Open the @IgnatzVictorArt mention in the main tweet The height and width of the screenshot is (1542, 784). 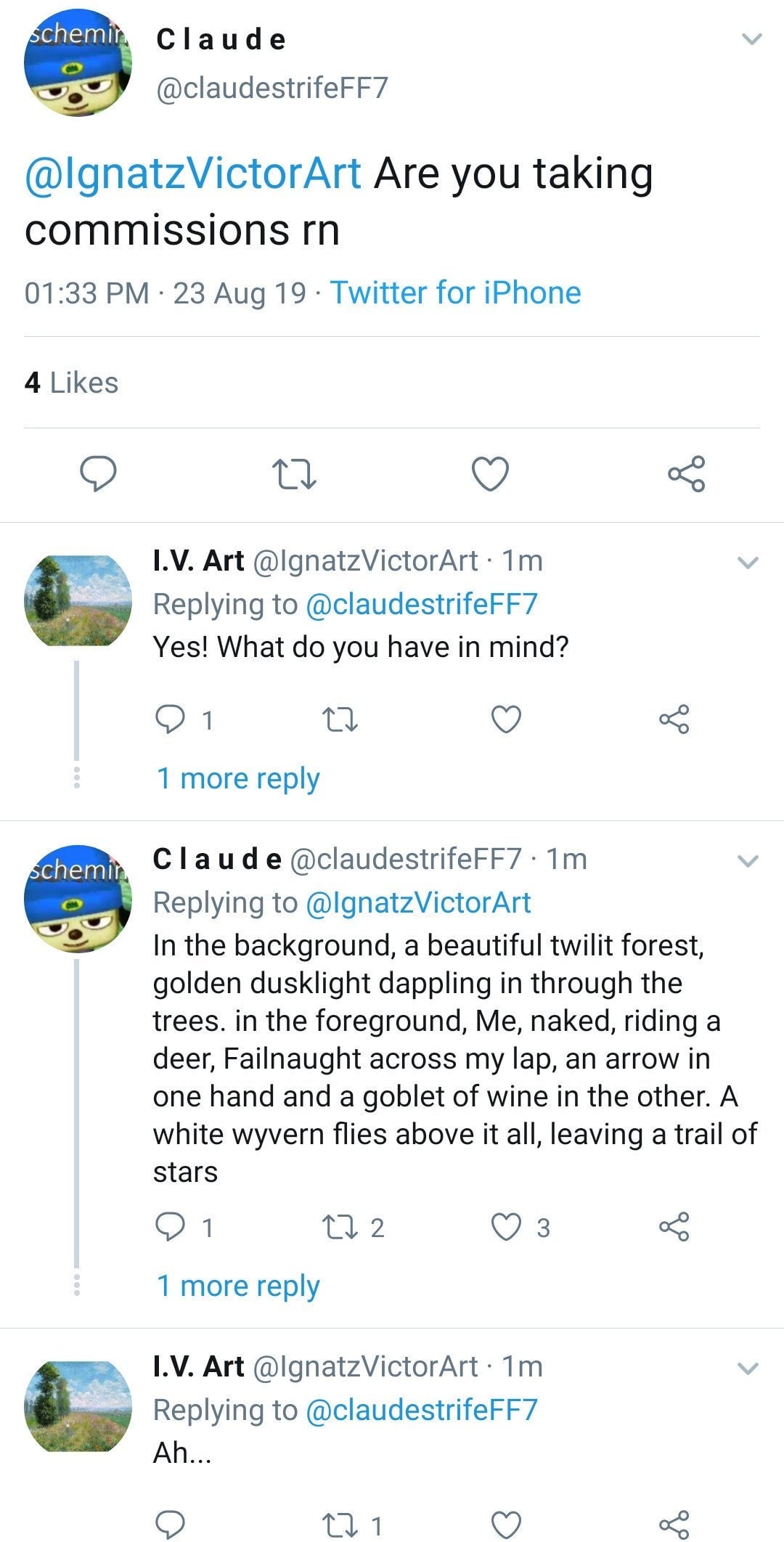[x=193, y=174]
